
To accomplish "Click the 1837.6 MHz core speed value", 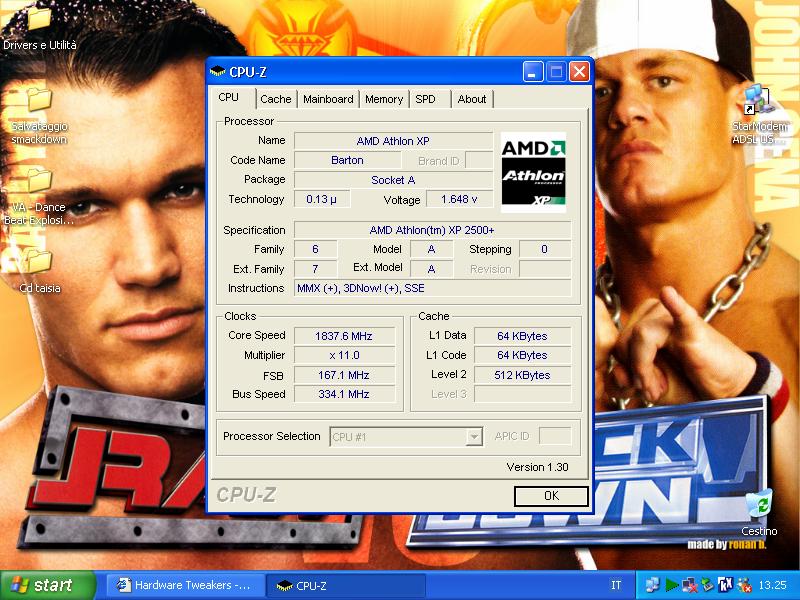I will (344, 336).
